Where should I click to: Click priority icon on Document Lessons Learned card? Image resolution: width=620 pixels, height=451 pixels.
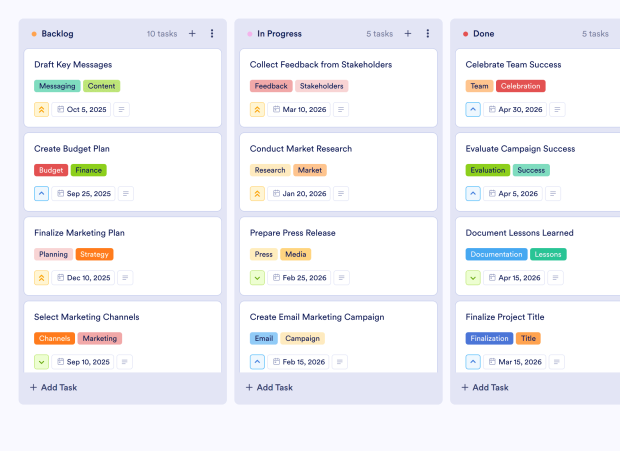[473, 278]
